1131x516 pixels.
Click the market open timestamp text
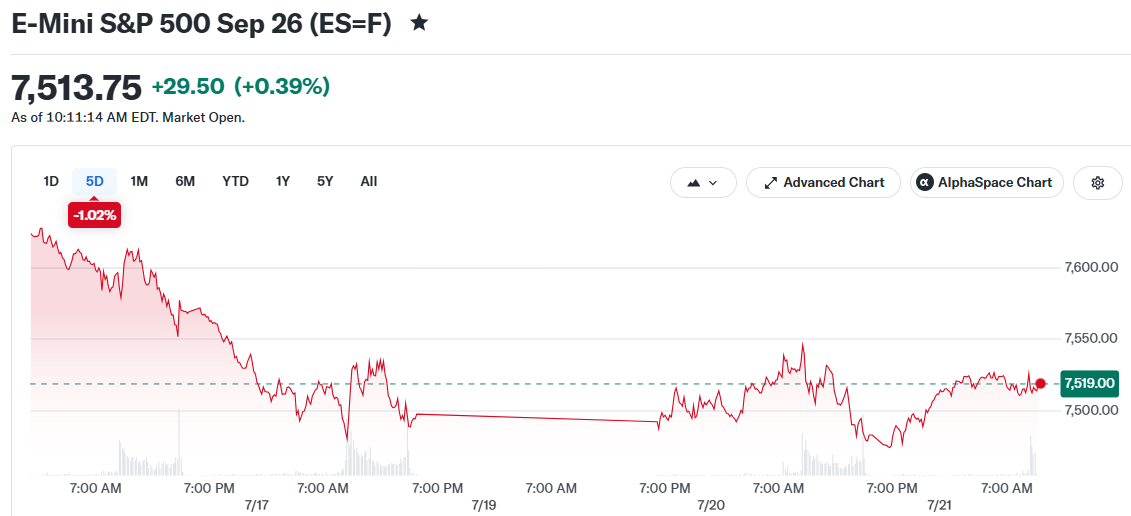[128, 118]
